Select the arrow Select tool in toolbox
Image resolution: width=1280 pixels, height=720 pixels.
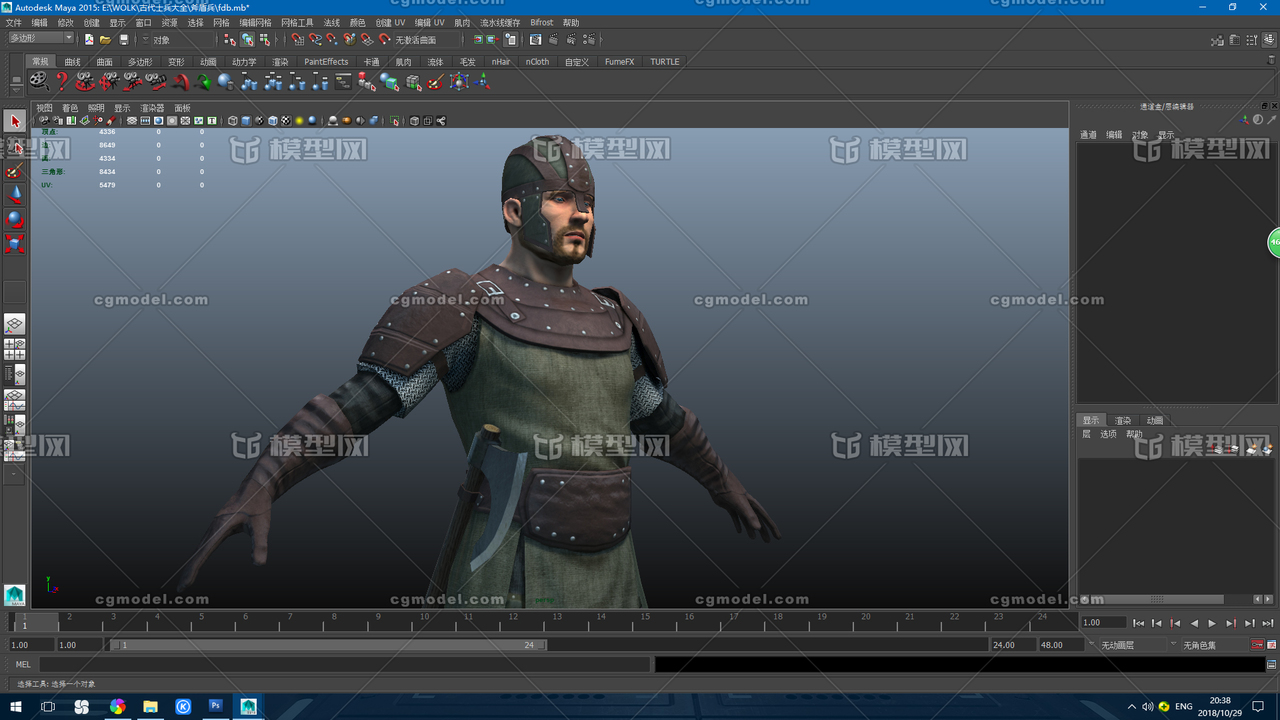coord(14,121)
